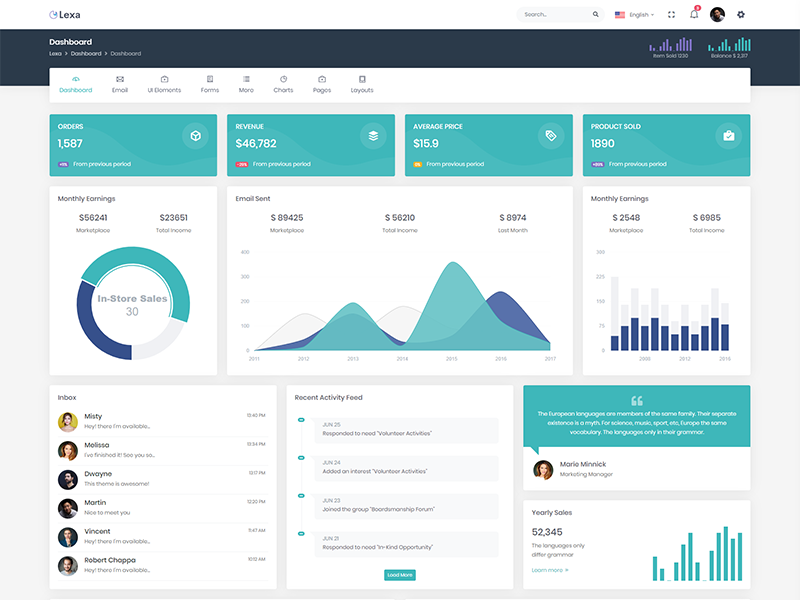Select the Email navigation tab
This screenshot has height=600, width=800.
pos(120,84)
